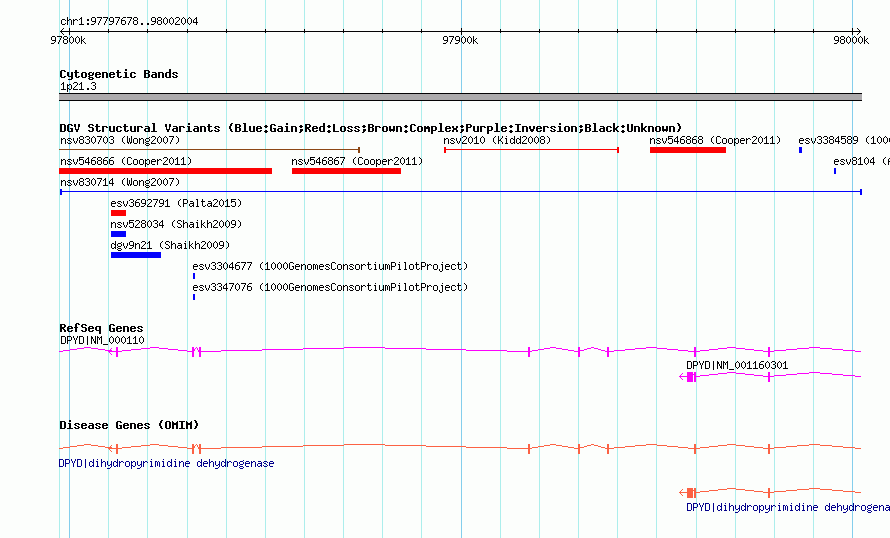890x538 pixels.
Task: Click the nsv830703 (Wong2007) label
Action: 120,140
